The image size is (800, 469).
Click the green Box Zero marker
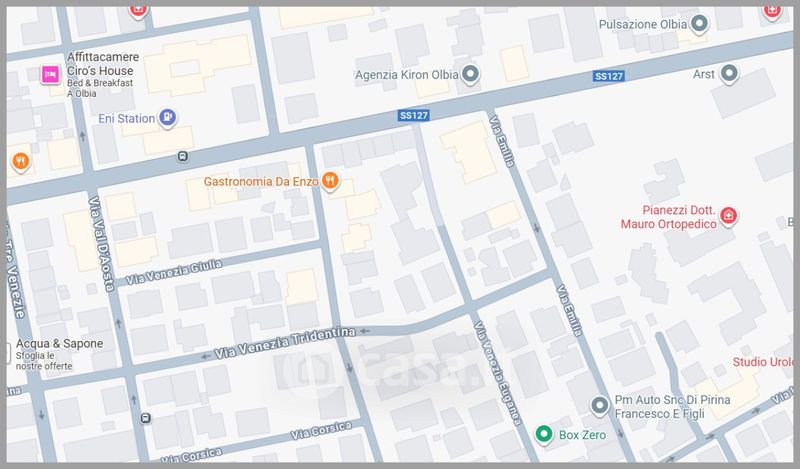click(544, 434)
